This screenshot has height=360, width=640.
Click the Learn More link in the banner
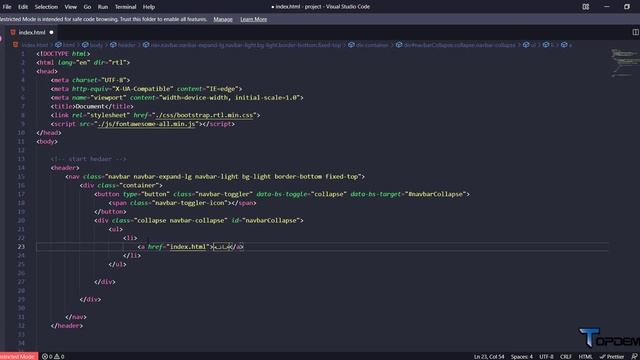coord(253,19)
